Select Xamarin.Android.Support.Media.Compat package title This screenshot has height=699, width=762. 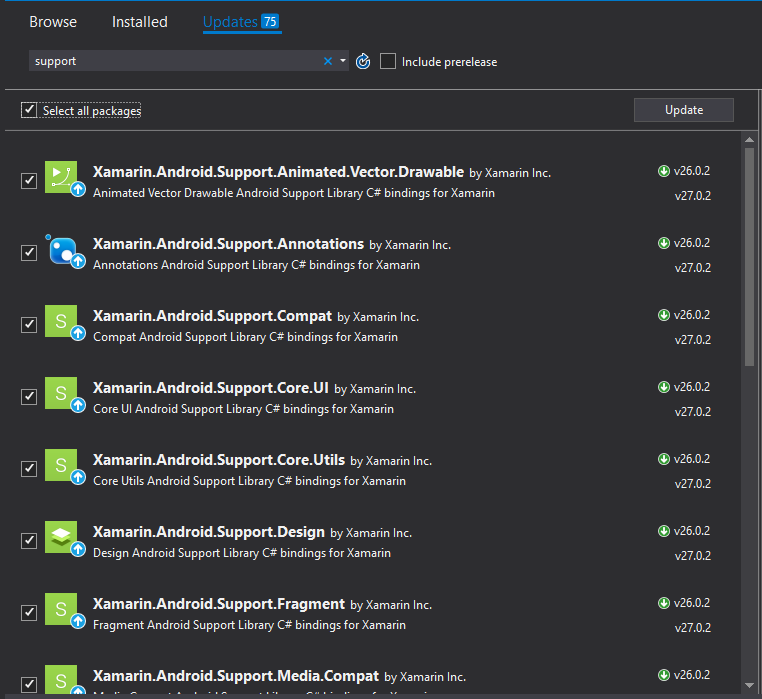[x=236, y=675]
